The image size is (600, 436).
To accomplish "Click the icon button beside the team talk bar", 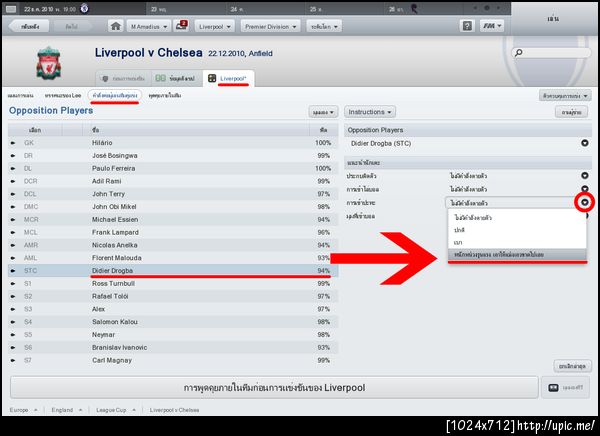I will point(564,388).
